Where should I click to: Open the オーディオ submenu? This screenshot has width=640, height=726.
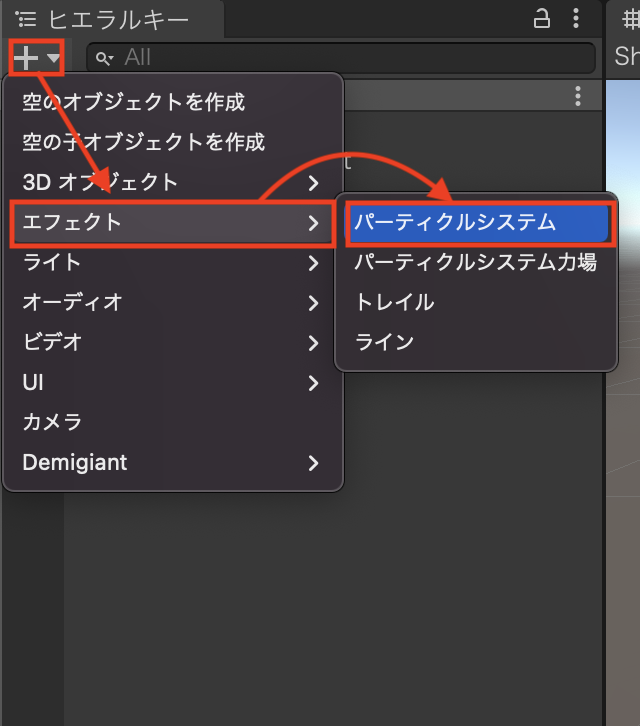tap(173, 302)
